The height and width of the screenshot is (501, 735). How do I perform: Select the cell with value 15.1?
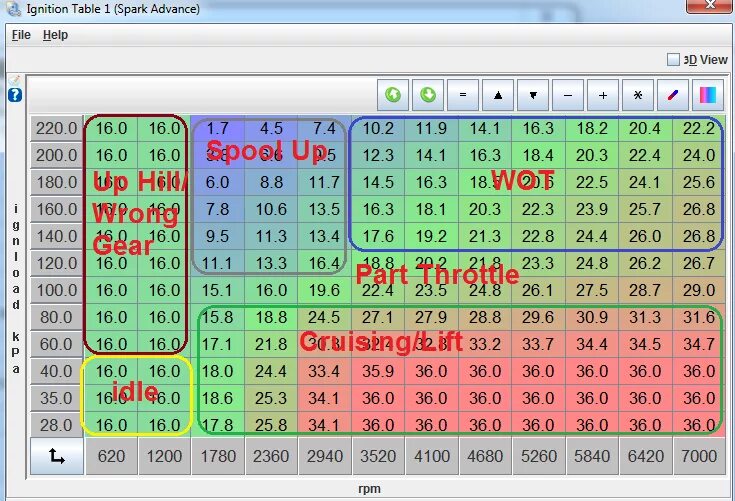coord(218,290)
